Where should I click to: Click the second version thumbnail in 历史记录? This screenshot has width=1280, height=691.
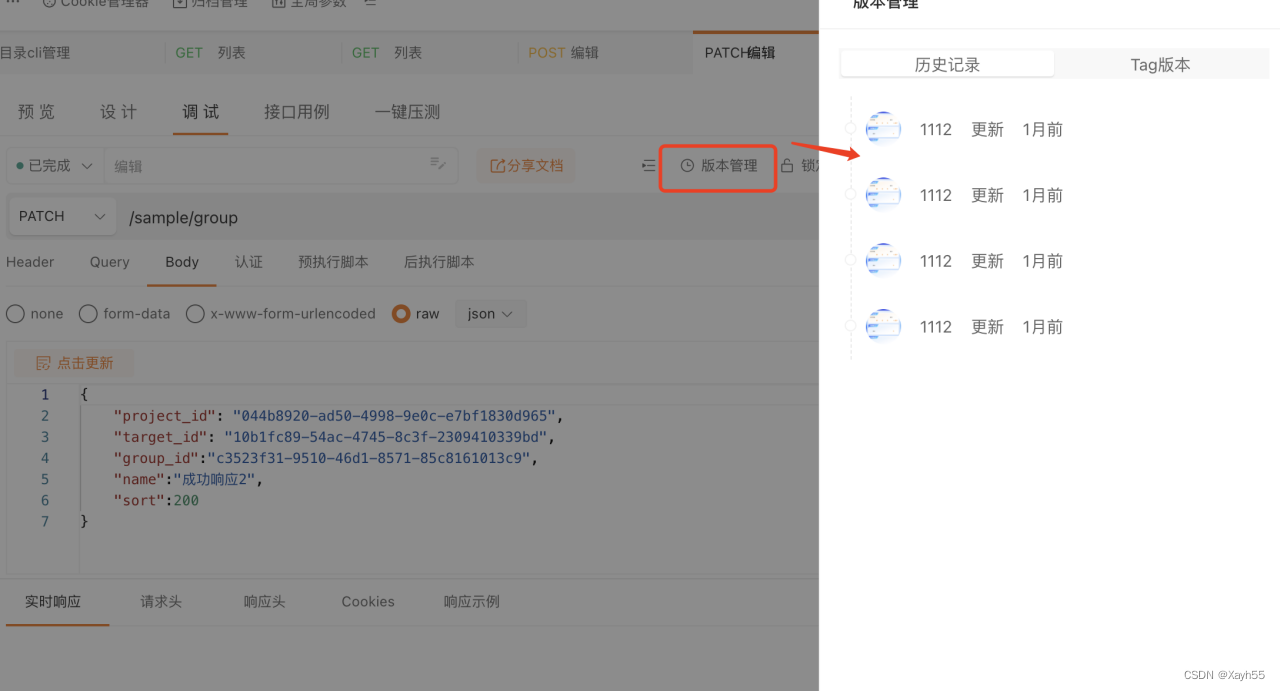883,195
